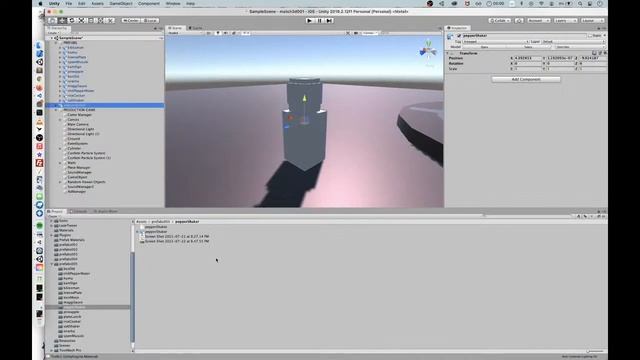Click the Transform preset icon
640x360 pixels.
[x=600, y=53]
